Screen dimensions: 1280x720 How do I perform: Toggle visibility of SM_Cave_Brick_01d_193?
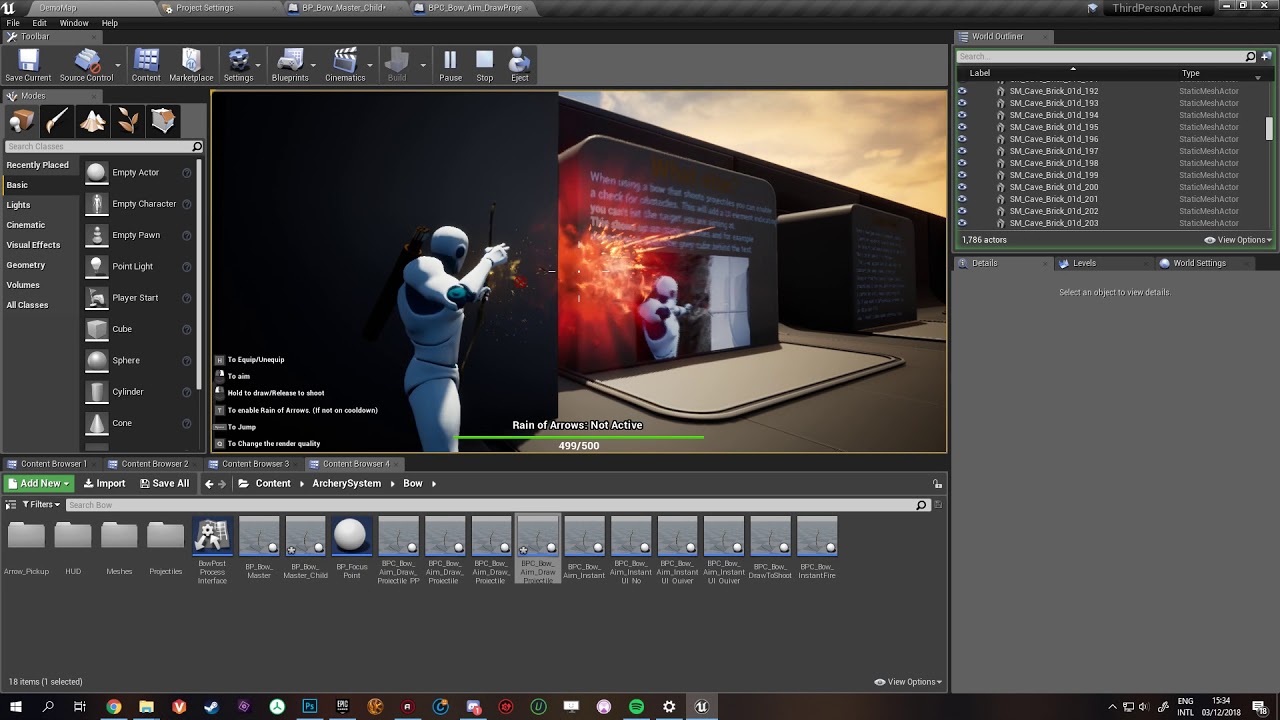coord(962,103)
